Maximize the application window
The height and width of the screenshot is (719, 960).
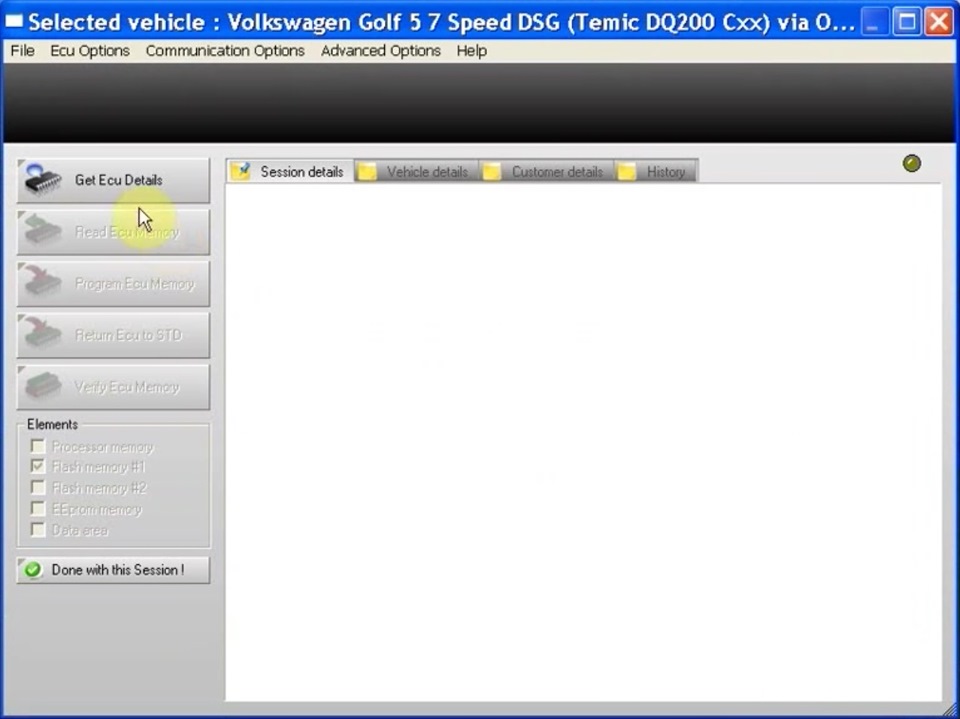click(x=907, y=23)
